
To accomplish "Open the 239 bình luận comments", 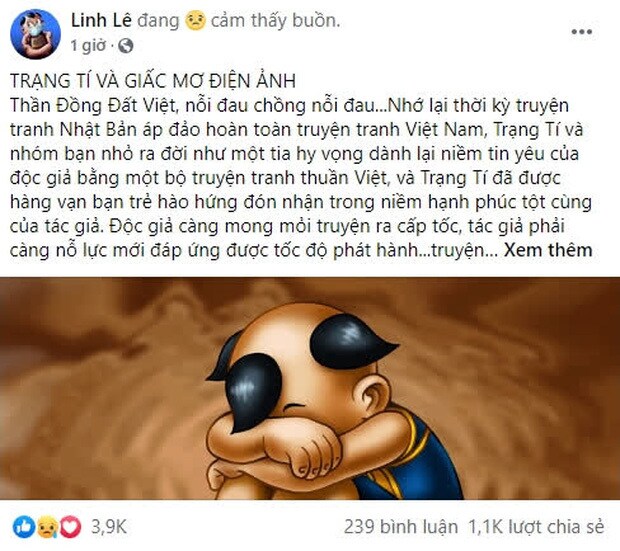I will coord(401,527).
